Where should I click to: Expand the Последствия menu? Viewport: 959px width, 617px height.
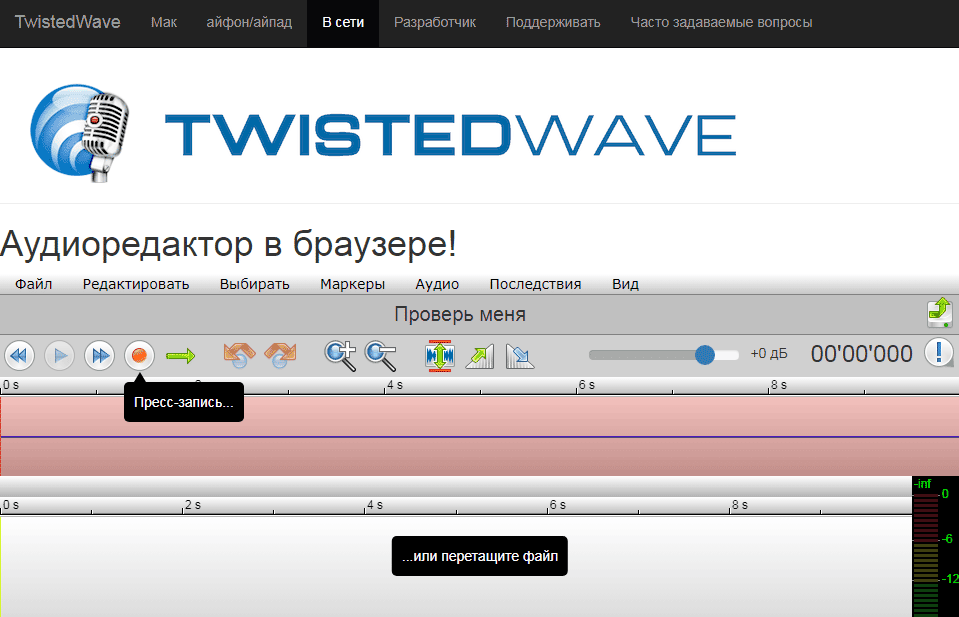[535, 284]
